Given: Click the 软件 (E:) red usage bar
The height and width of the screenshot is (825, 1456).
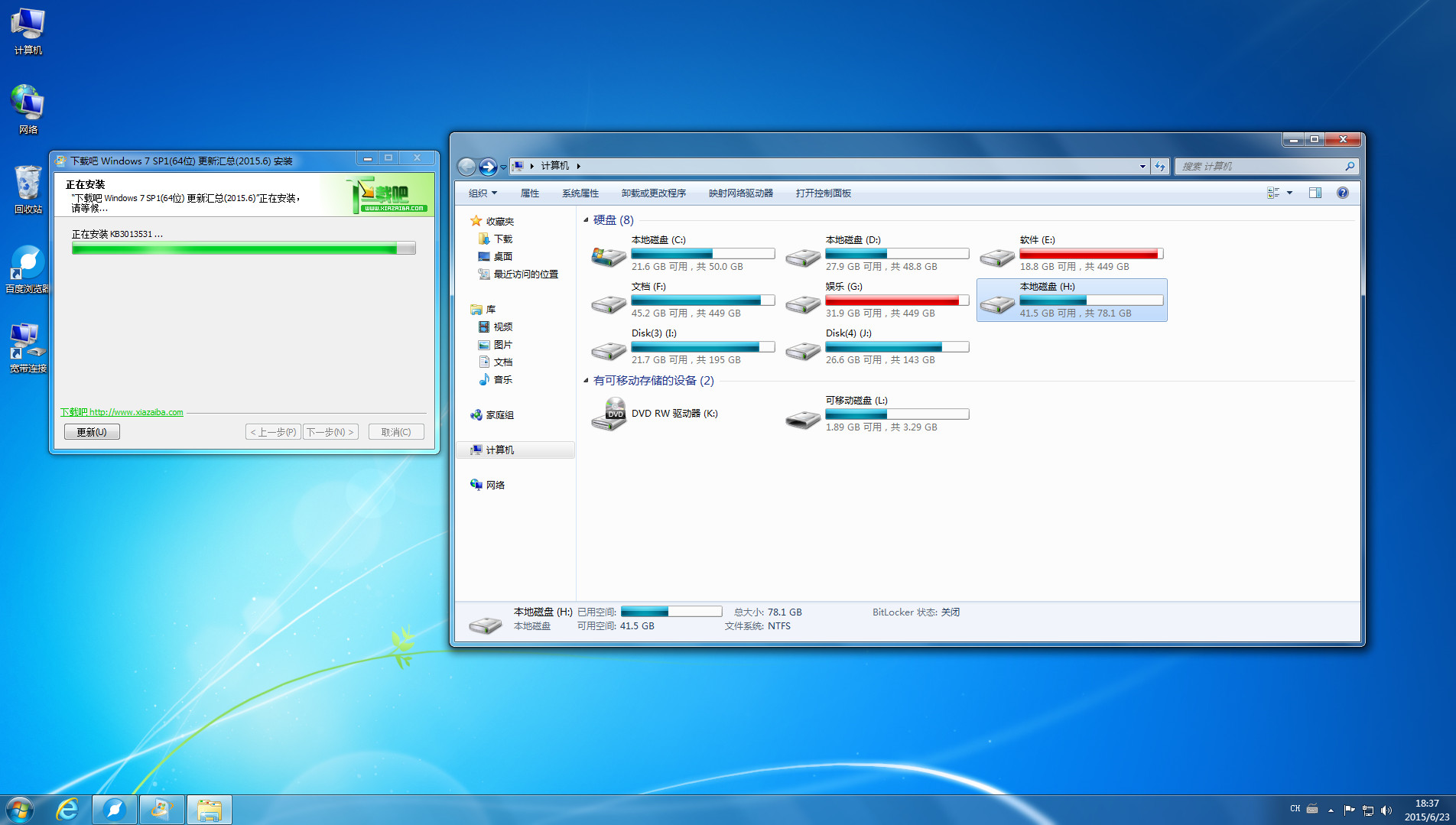Looking at the screenshot, I should pyautogui.click(x=1091, y=254).
